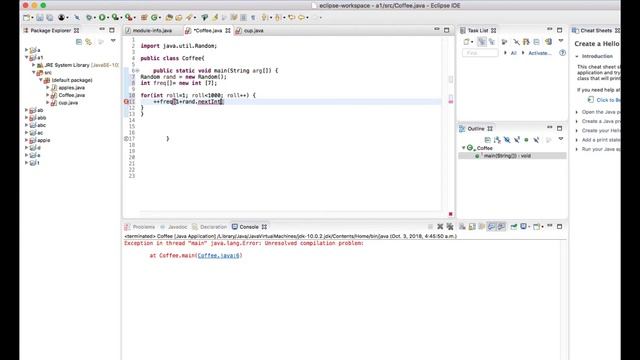
Task: Click the error marker on line 11
Action: click(126, 102)
